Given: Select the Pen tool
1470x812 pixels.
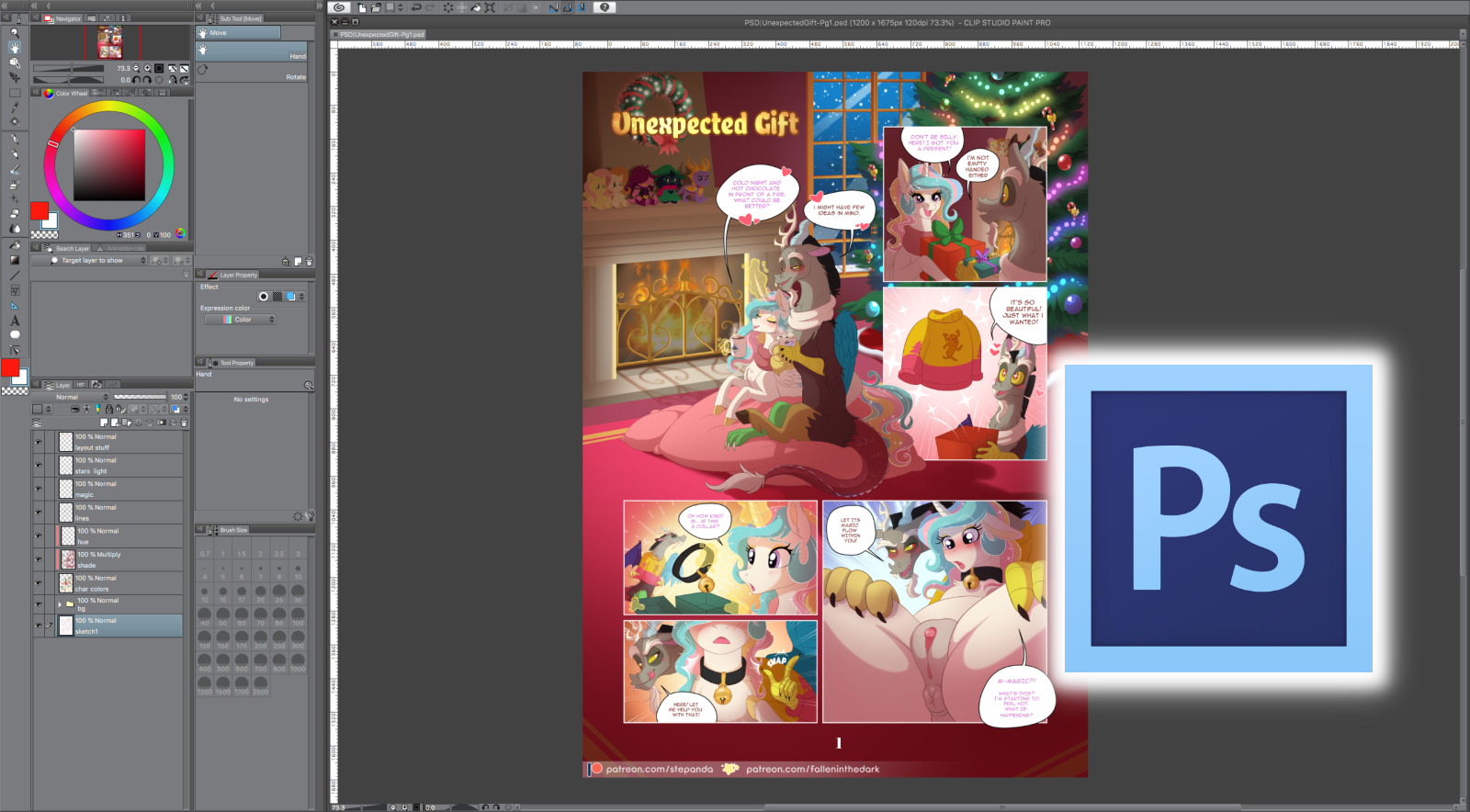Looking at the screenshot, I should coord(15,140).
